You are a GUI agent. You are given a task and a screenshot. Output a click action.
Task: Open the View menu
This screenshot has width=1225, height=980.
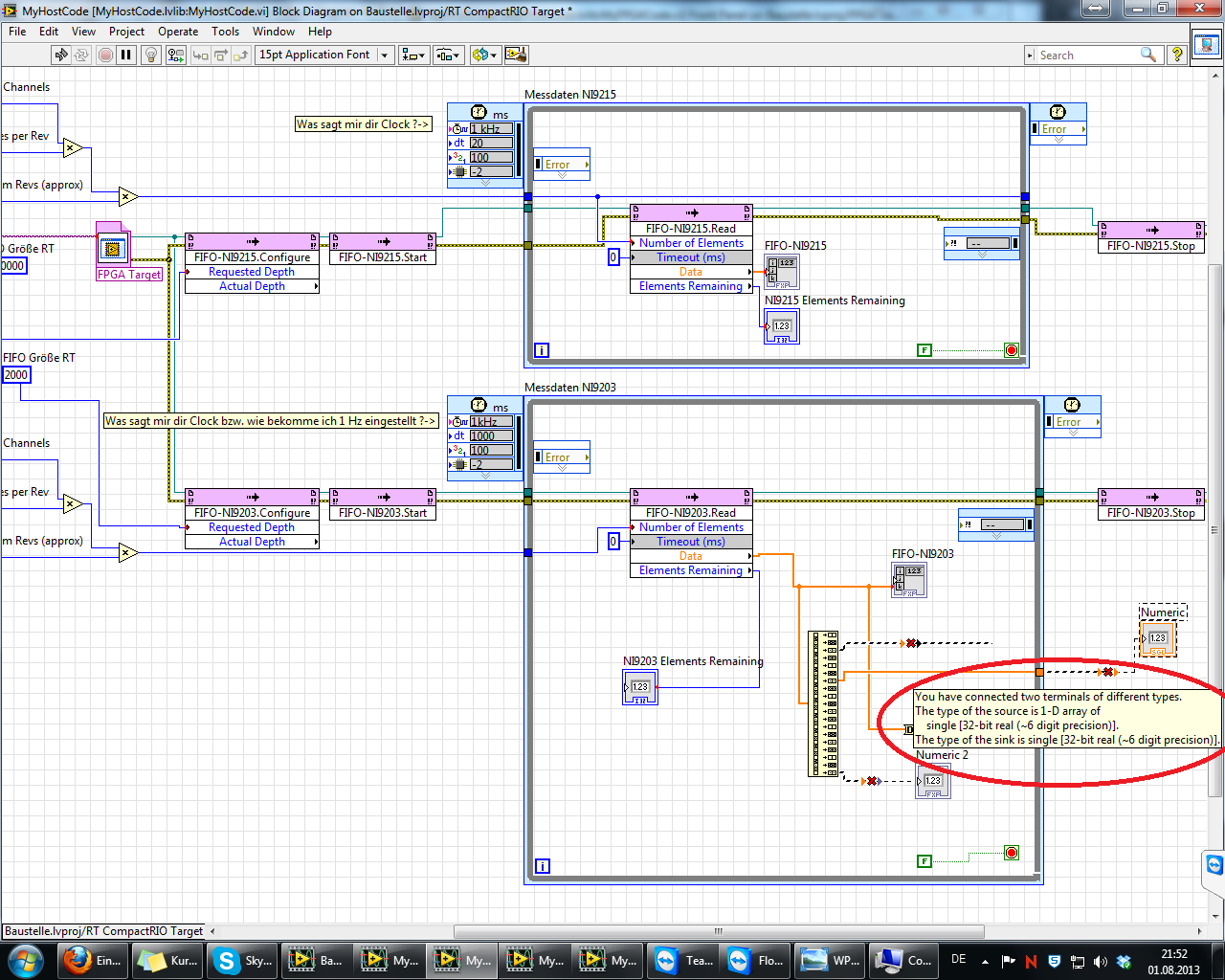point(84,32)
